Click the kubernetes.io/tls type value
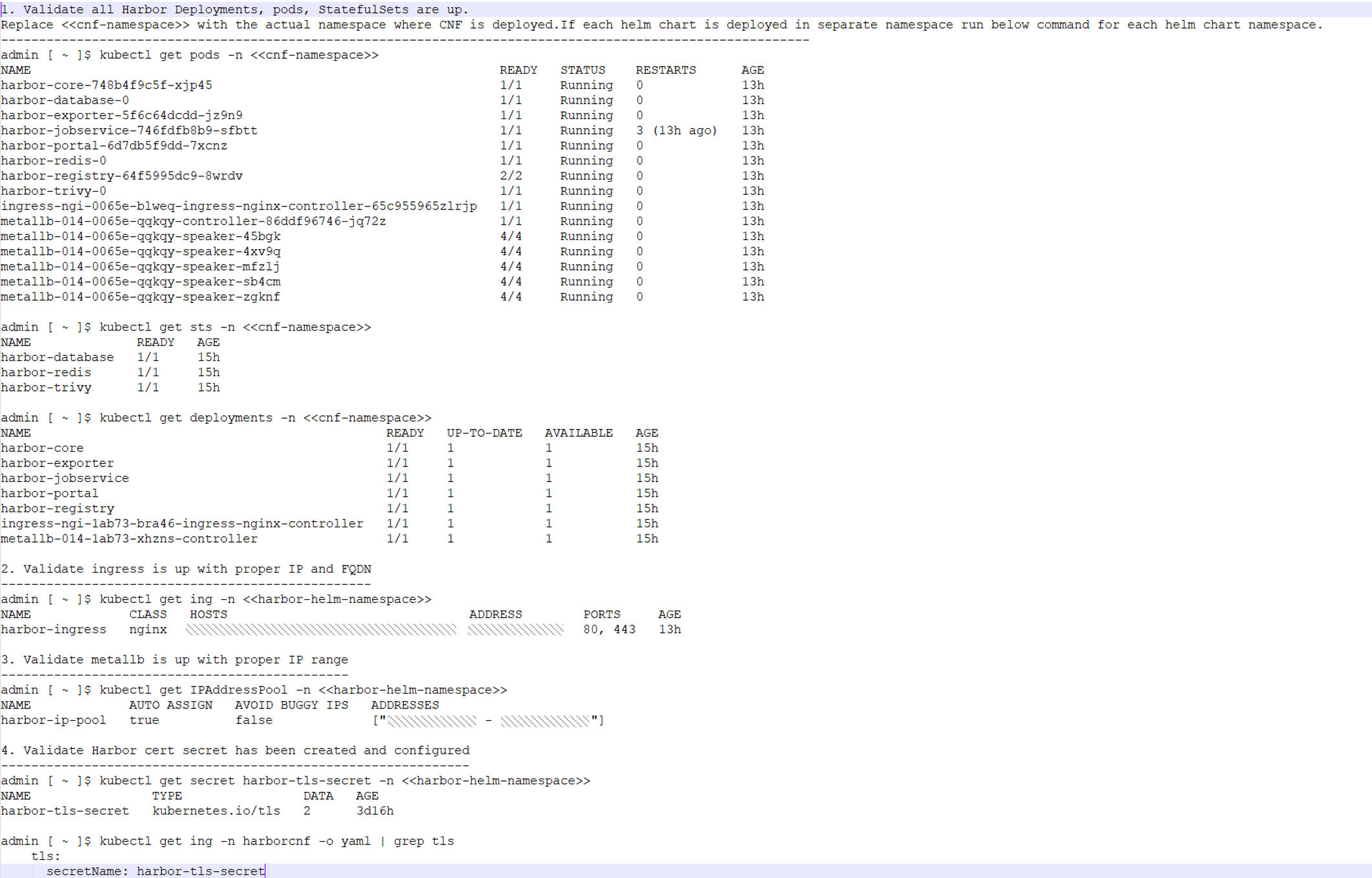This screenshot has height=878, width=1372. 216,811
